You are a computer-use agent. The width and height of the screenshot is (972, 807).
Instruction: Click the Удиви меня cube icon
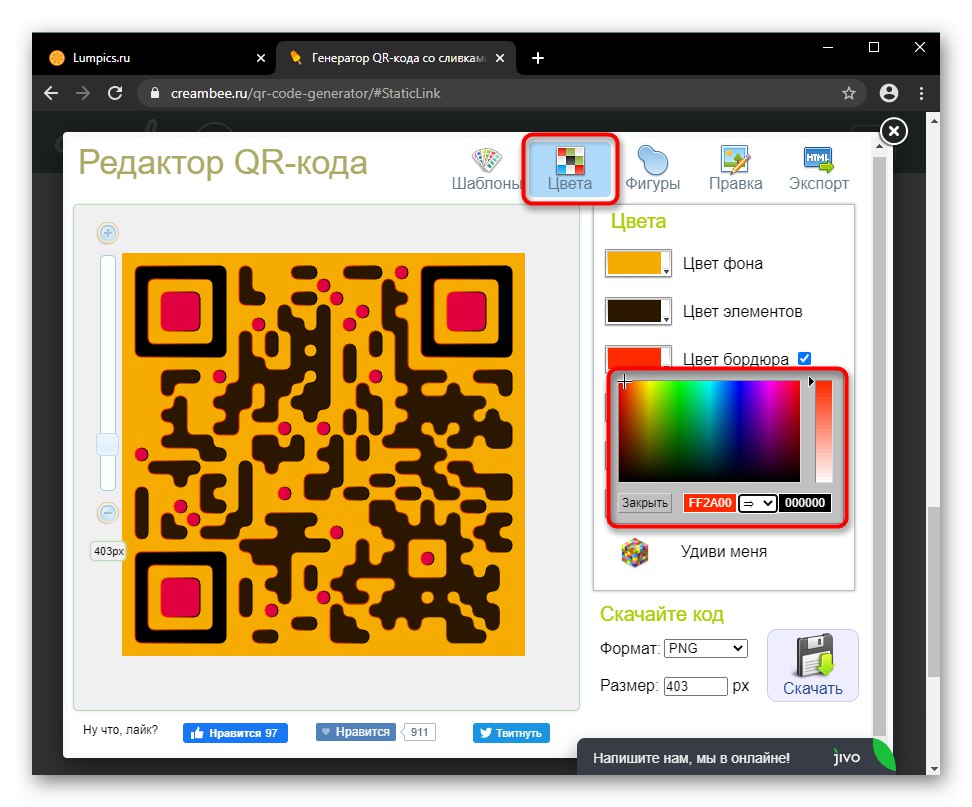[x=635, y=552]
